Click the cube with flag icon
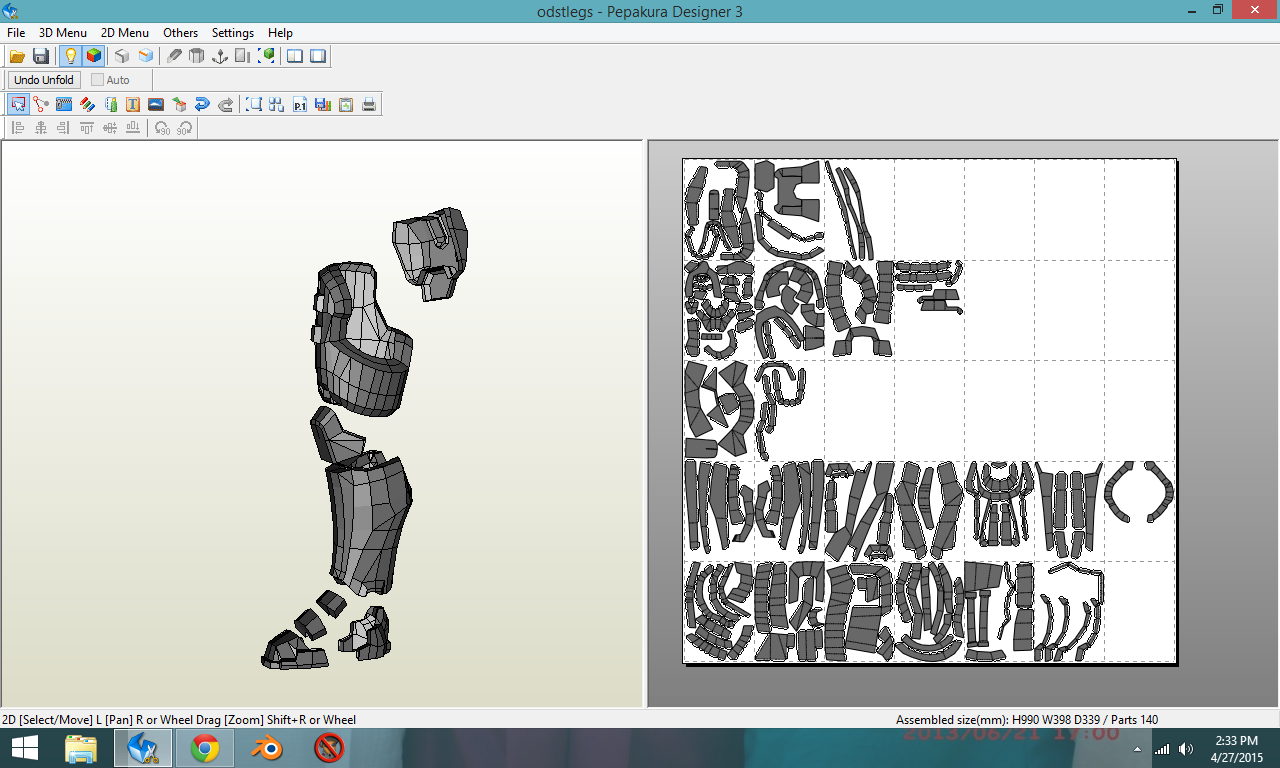 179,104
